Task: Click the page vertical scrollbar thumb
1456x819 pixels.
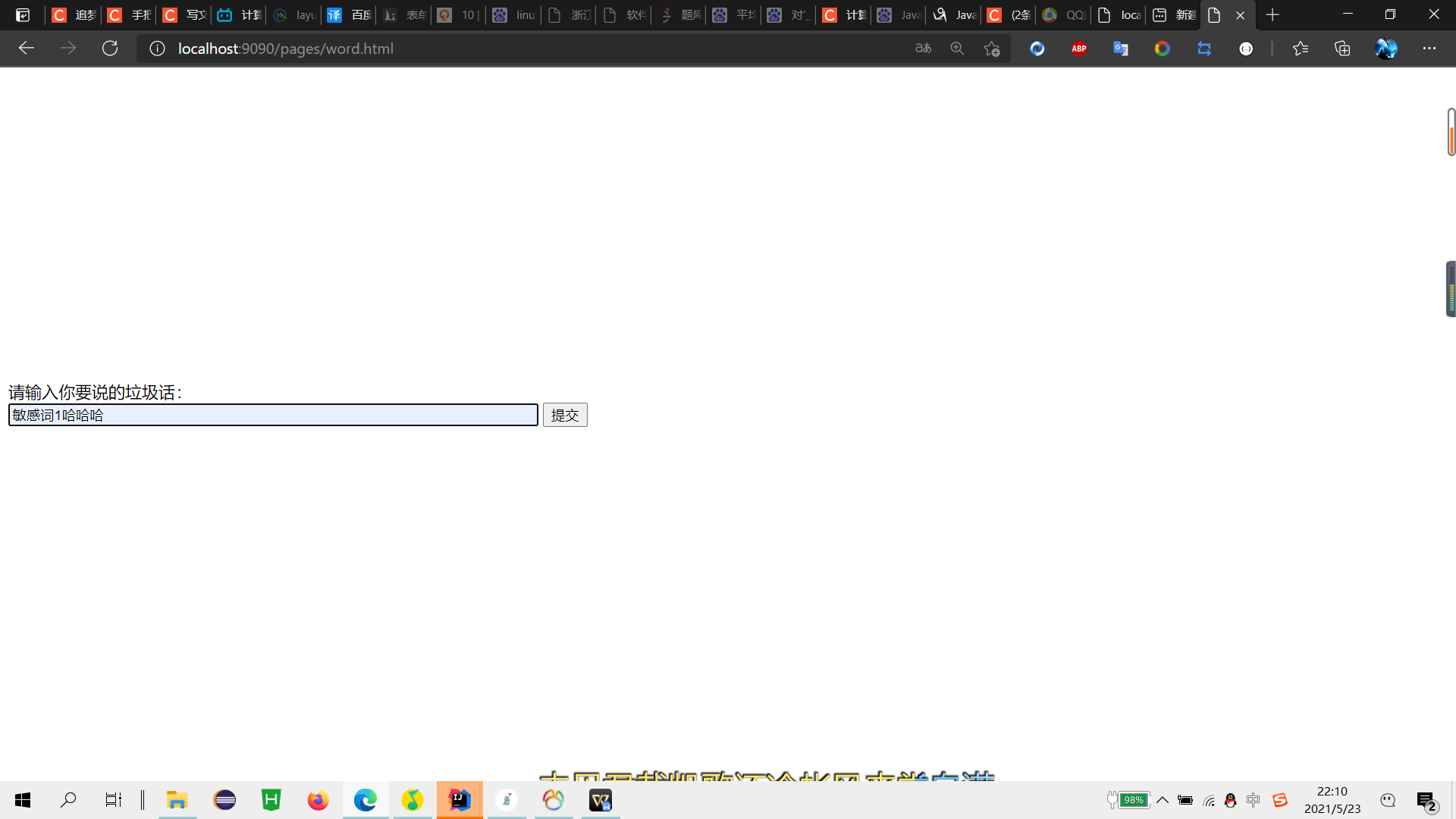Action: (x=1451, y=133)
